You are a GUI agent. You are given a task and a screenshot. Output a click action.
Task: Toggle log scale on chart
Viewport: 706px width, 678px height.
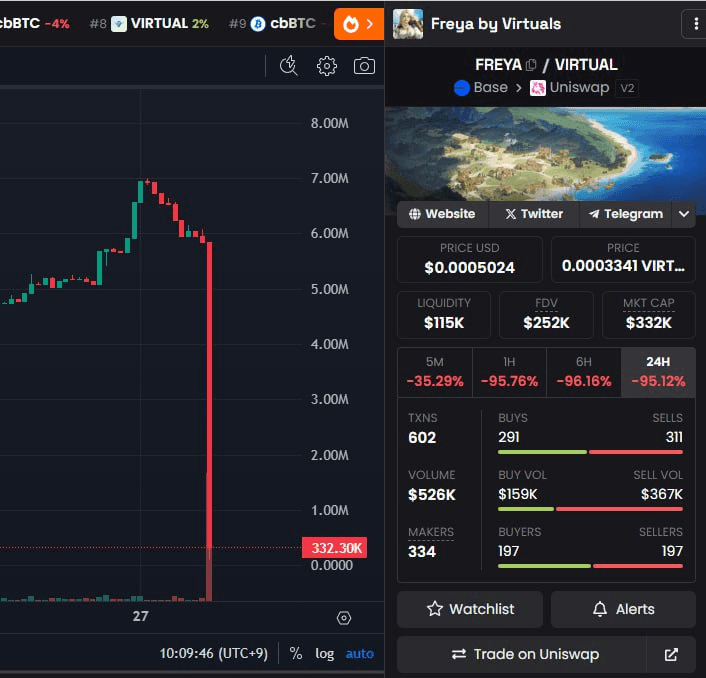(x=325, y=653)
